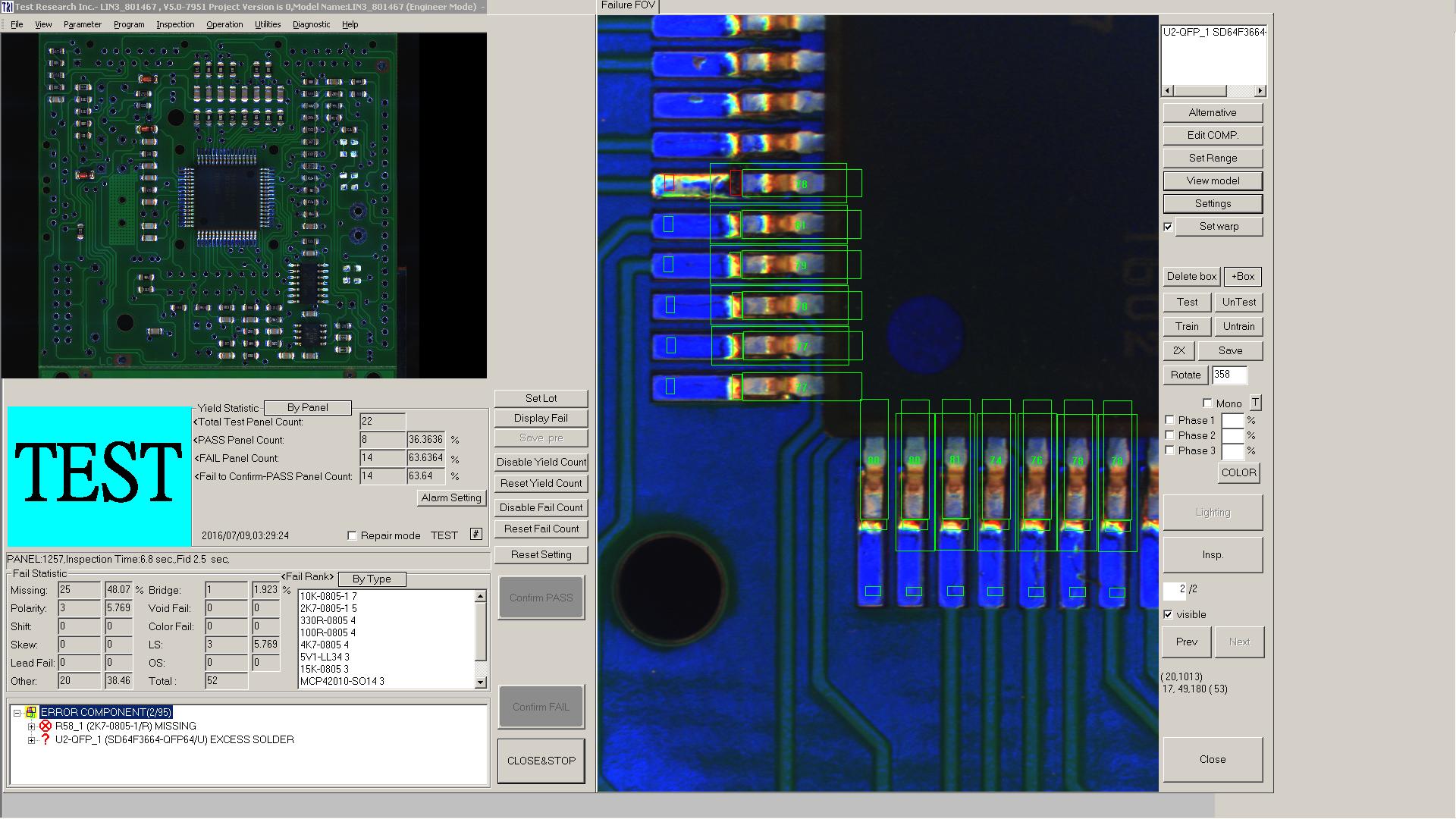Click the Fail Rank list down arrow

[x=480, y=682]
